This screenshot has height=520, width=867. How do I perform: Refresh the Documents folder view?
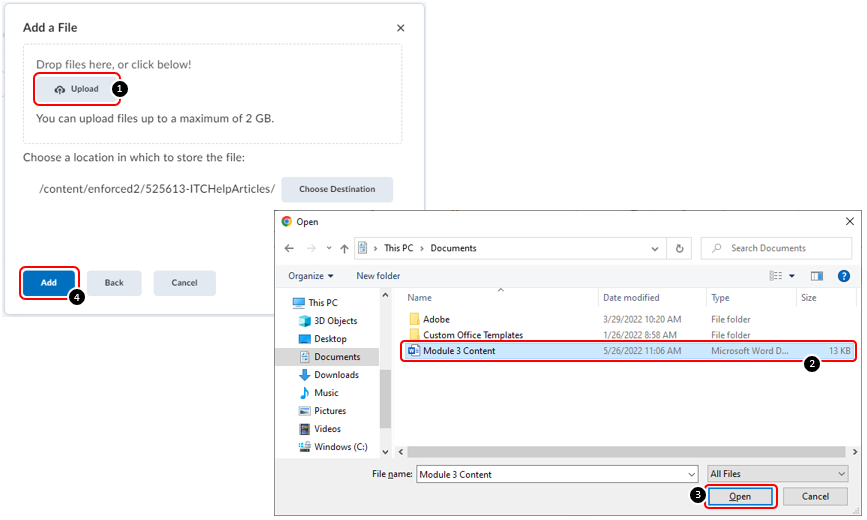coord(680,248)
